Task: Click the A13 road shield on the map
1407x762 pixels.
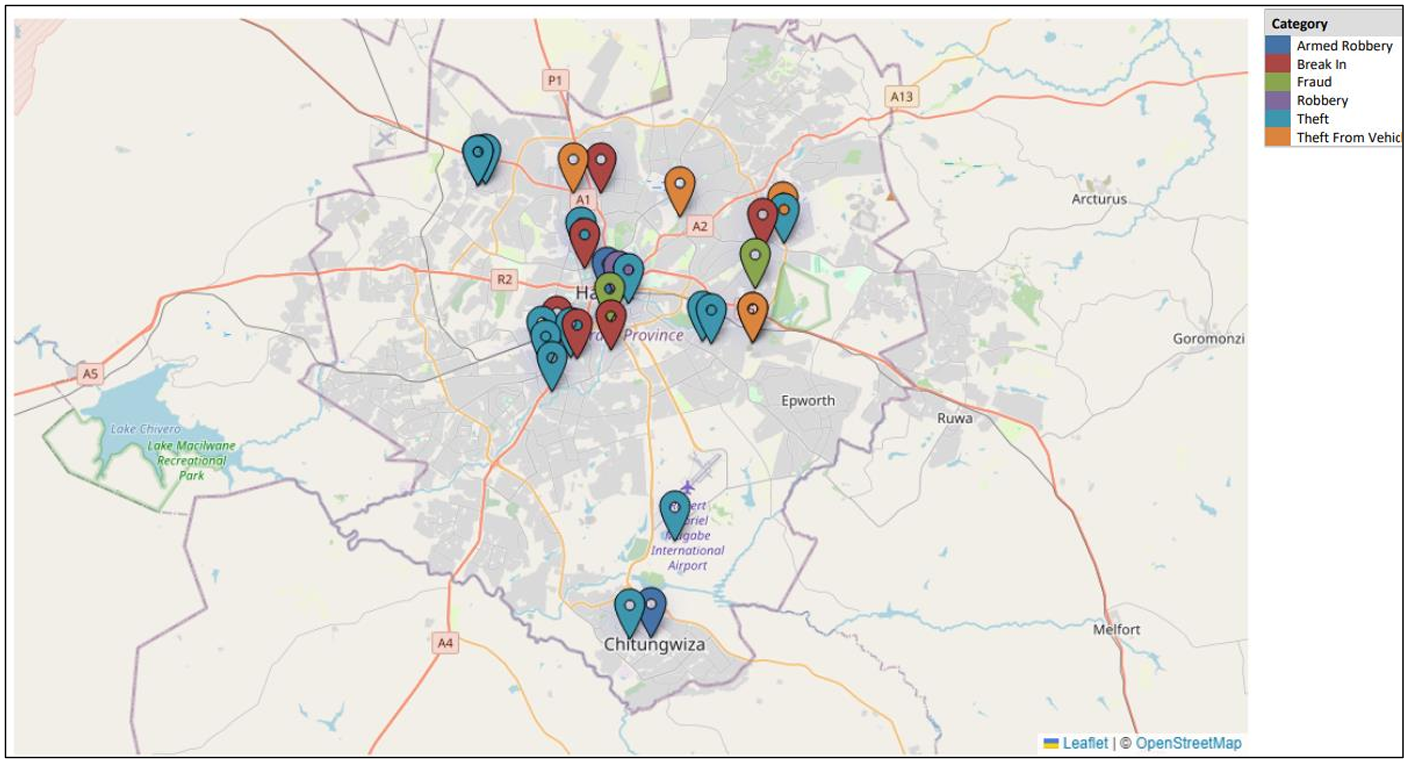Action: click(x=901, y=96)
